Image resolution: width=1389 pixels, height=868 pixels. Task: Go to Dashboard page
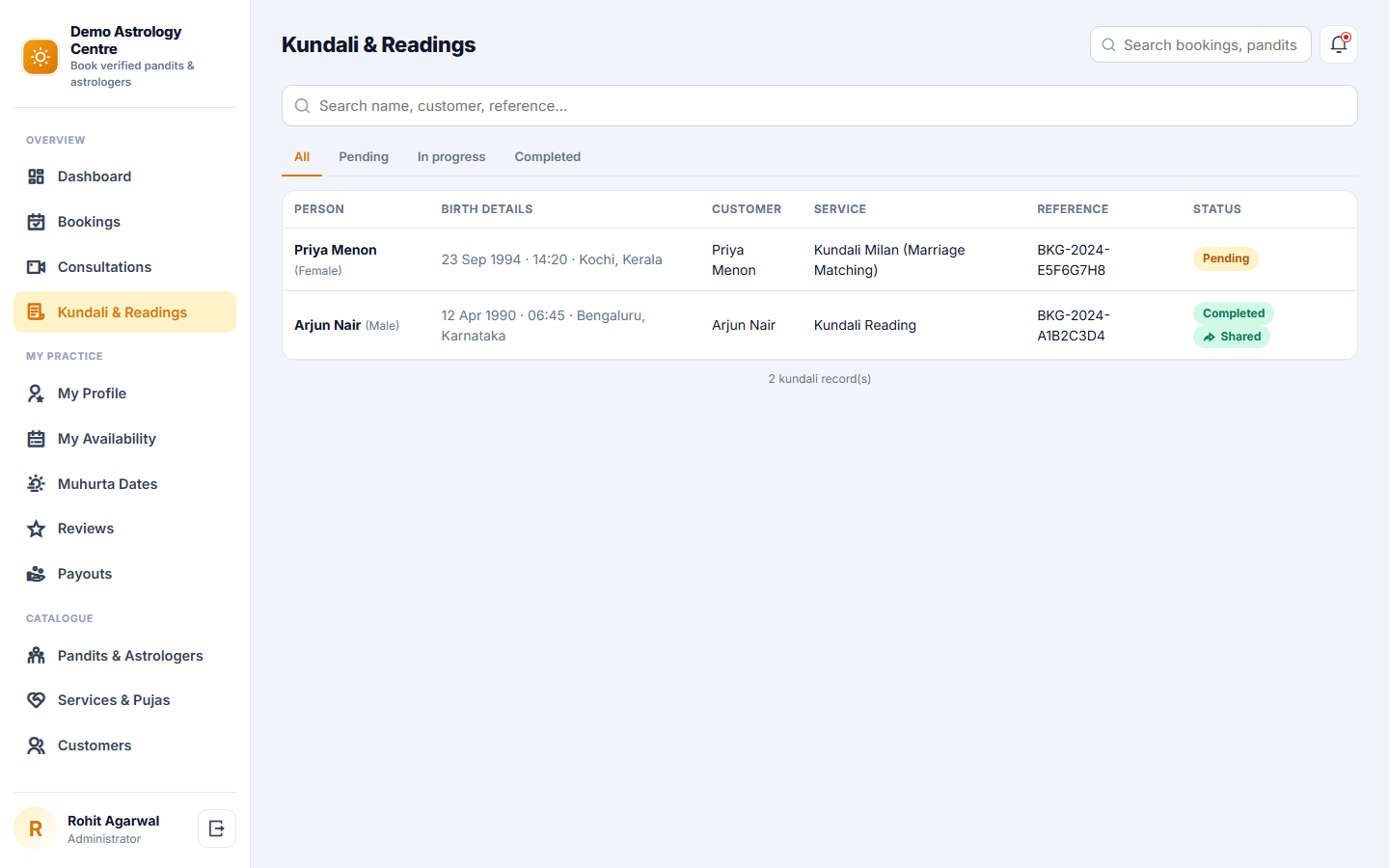click(x=125, y=176)
